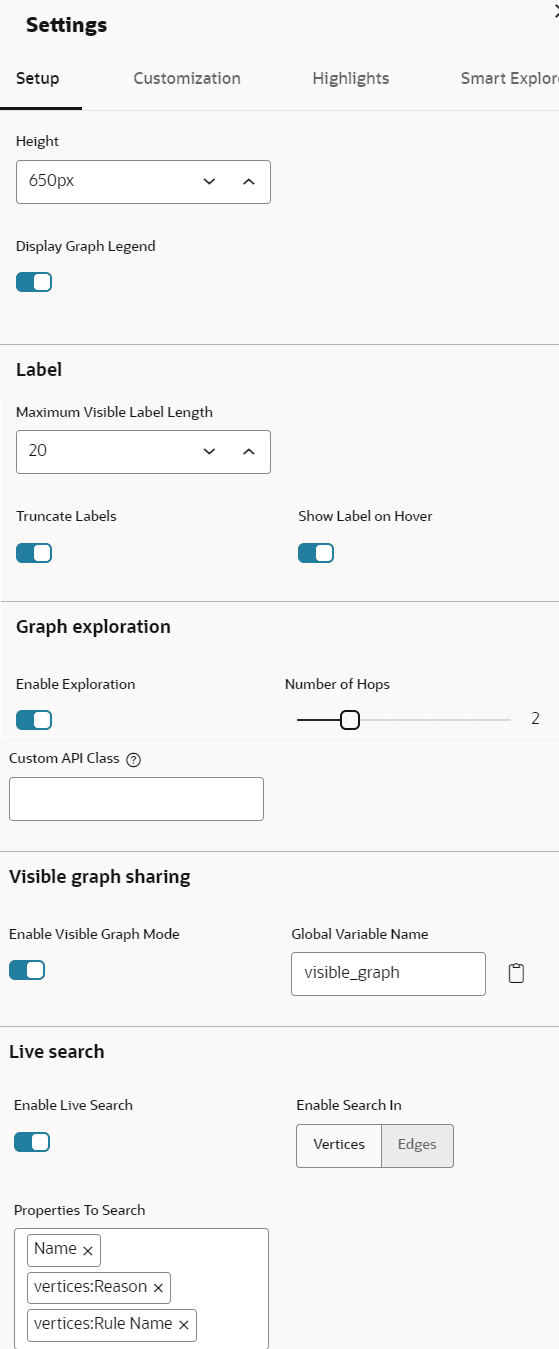Screen dimensions: 559x1349
Task: Increase Maximum Visible Label Length value
Action: (x=249, y=451)
